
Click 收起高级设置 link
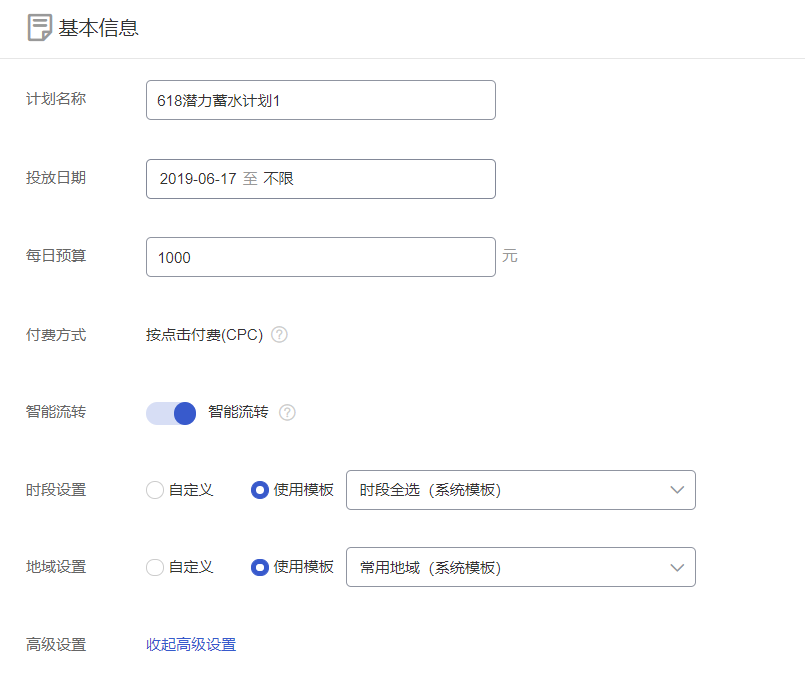(191, 645)
